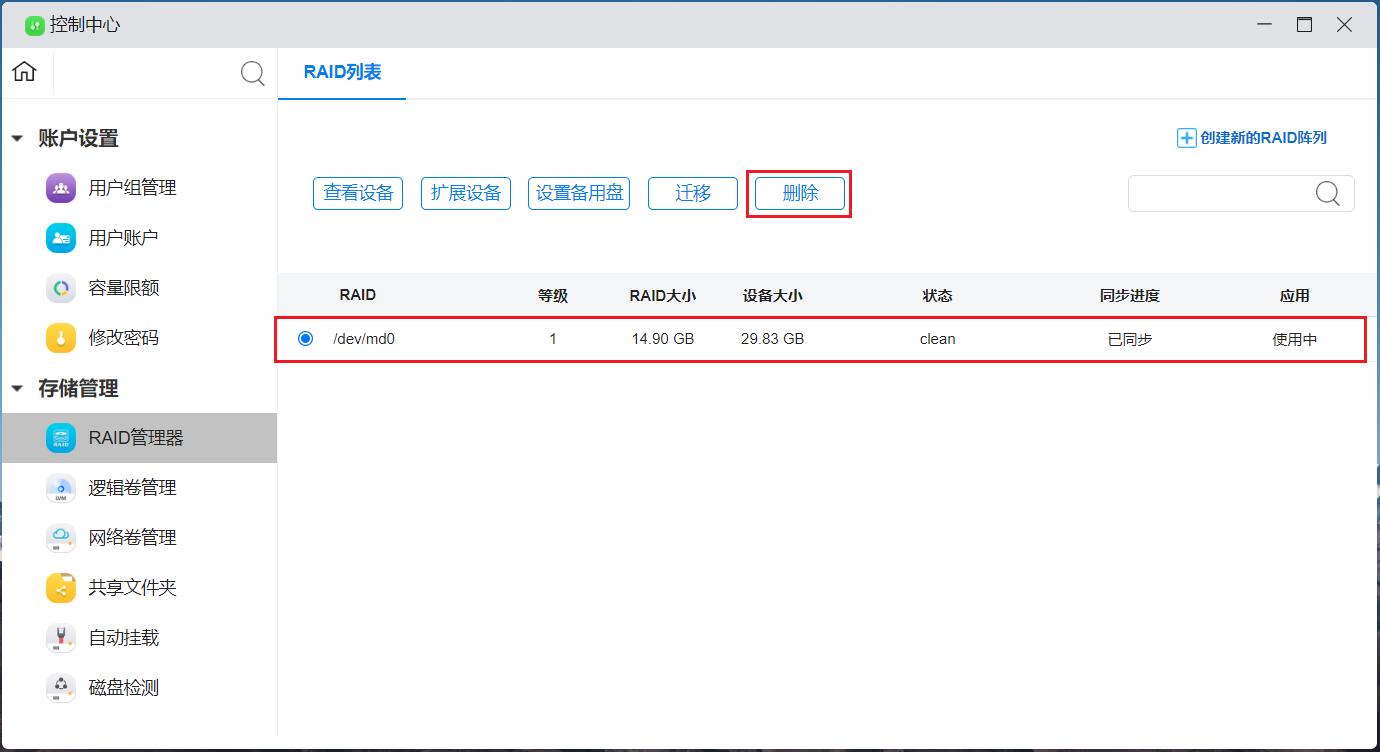
Task: Switch to the RAID列表 tab
Action: point(342,72)
